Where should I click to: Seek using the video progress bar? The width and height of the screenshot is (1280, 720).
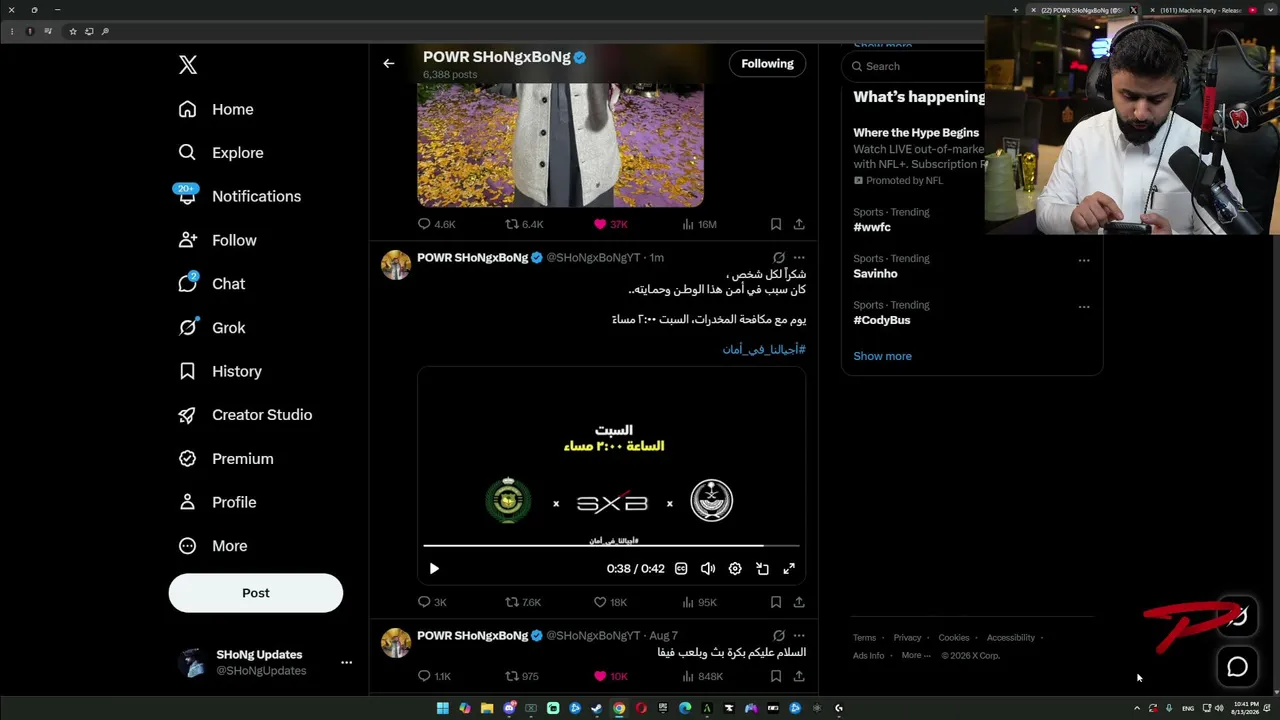click(611, 546)
